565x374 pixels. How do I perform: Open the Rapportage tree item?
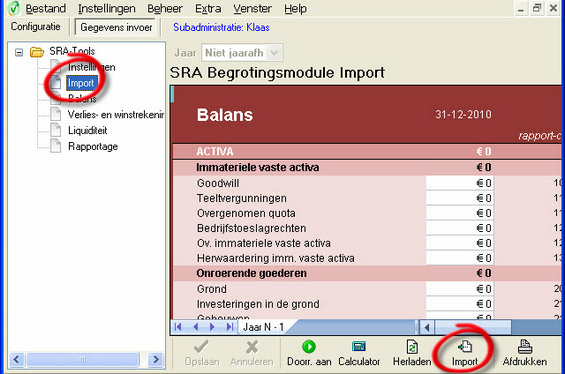tap(93, 147)
